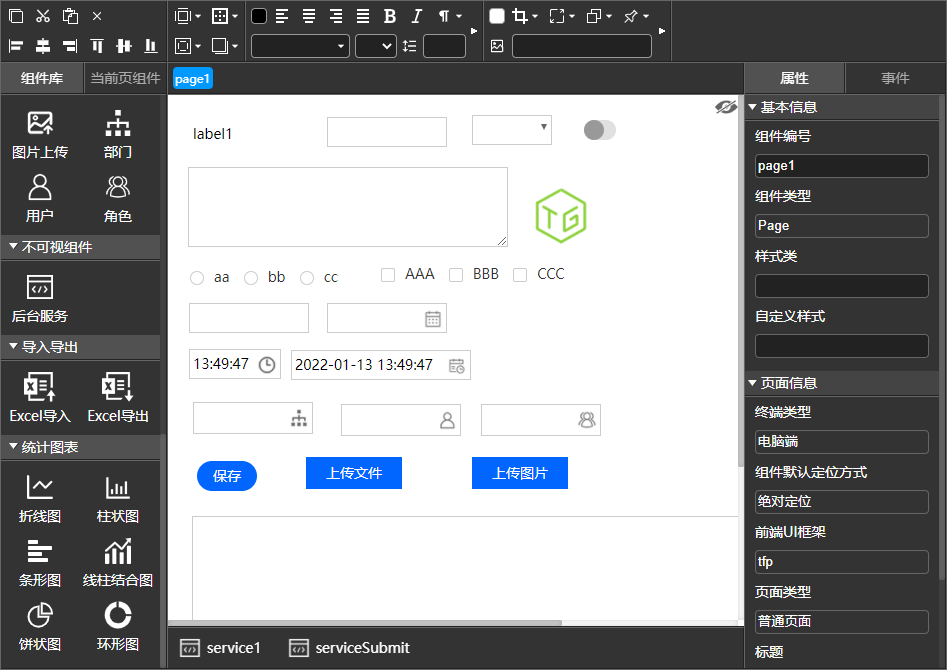
Task: Align components to bottom edge
Action: click(151, 46)
